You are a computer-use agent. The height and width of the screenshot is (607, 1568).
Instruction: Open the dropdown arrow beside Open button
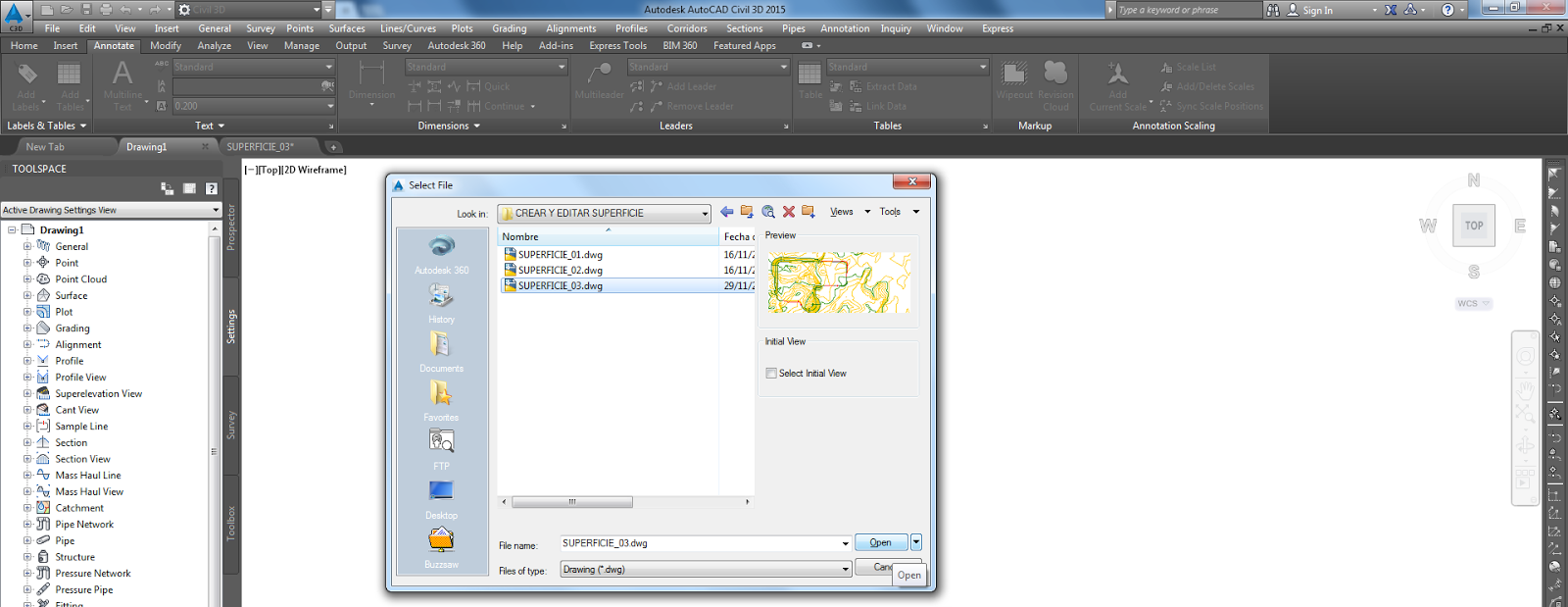pos(916,542)
